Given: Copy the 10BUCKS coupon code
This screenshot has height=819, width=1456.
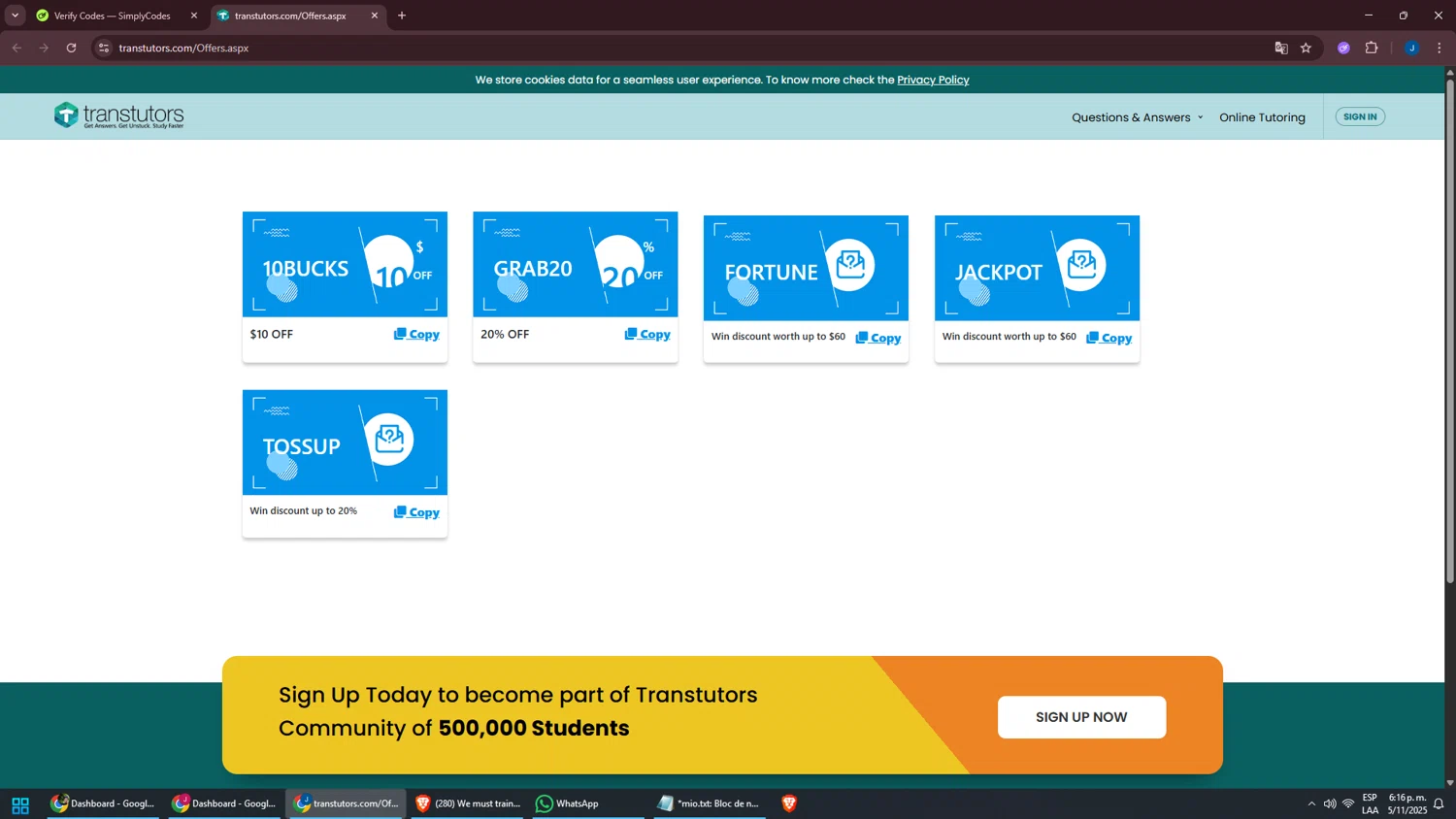Looking at the screenshot, I should (416, 334).
